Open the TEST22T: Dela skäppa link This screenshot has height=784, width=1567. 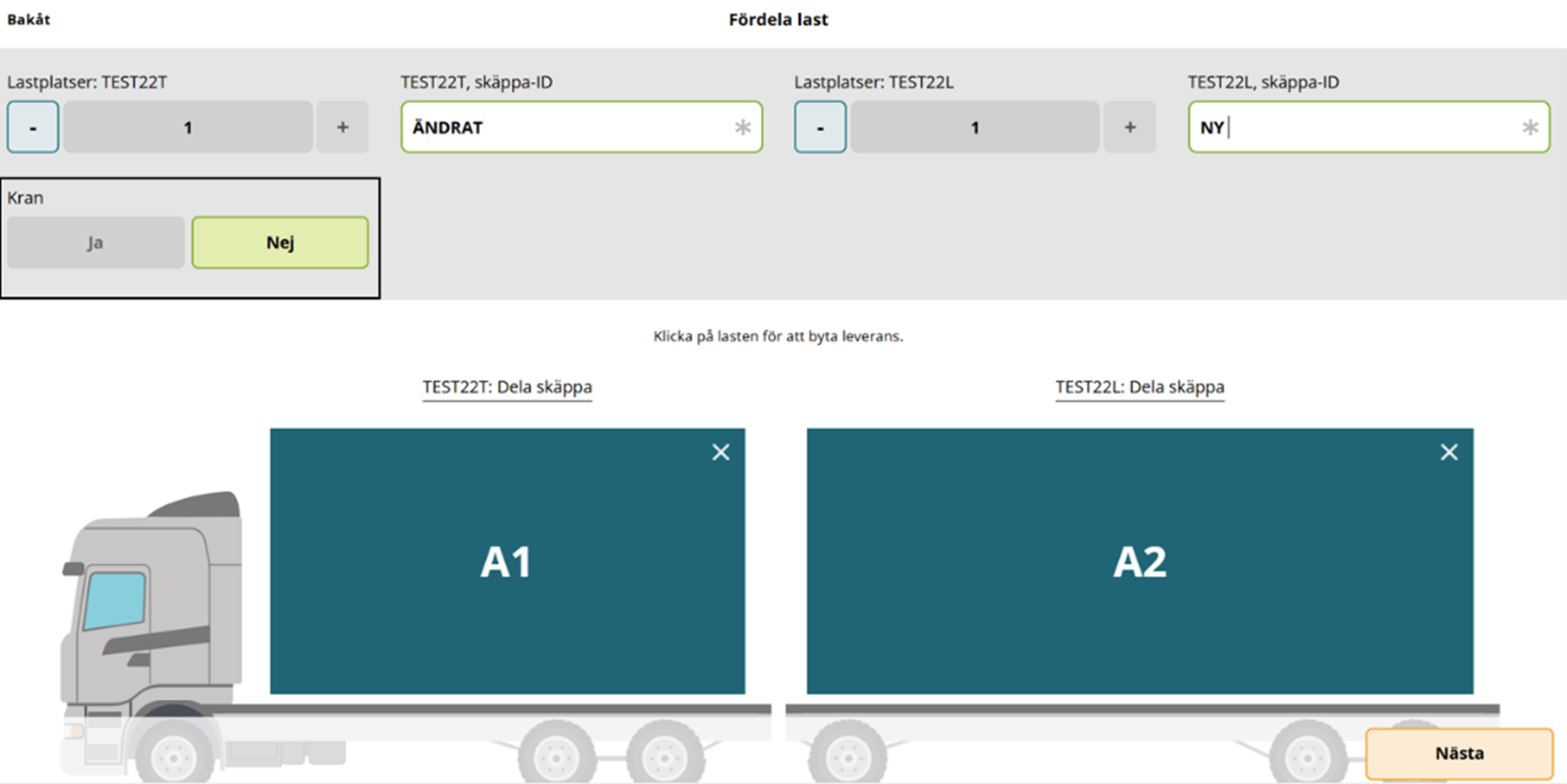pyautogui.click(x=507, y=387)
